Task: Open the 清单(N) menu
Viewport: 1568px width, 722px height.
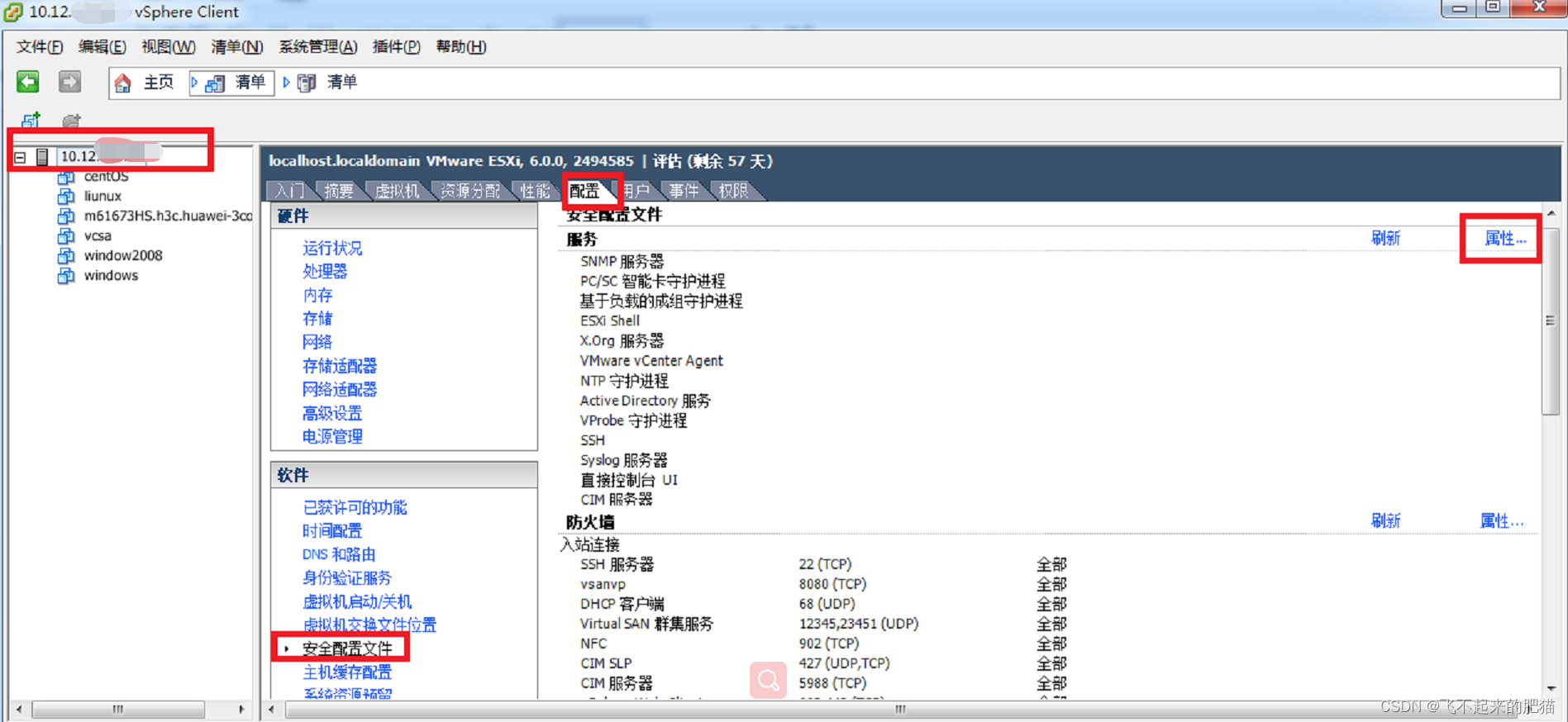Action: (237, 47)
